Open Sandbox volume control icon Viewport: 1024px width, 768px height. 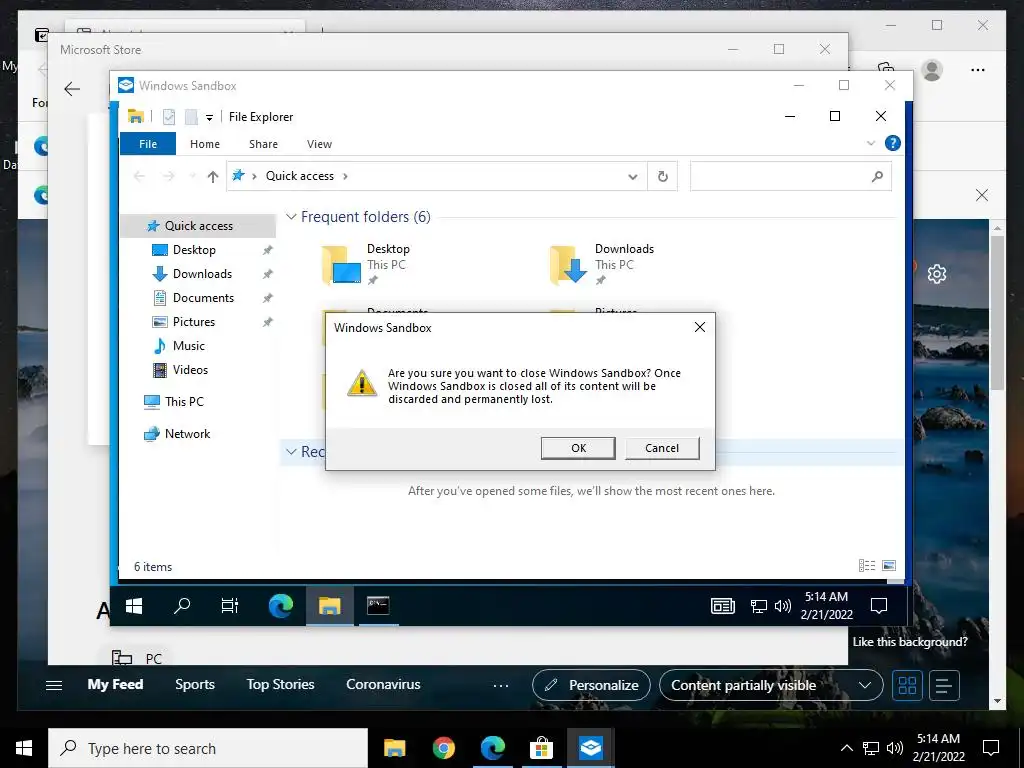pyautogui.click(x=782, y=606)
